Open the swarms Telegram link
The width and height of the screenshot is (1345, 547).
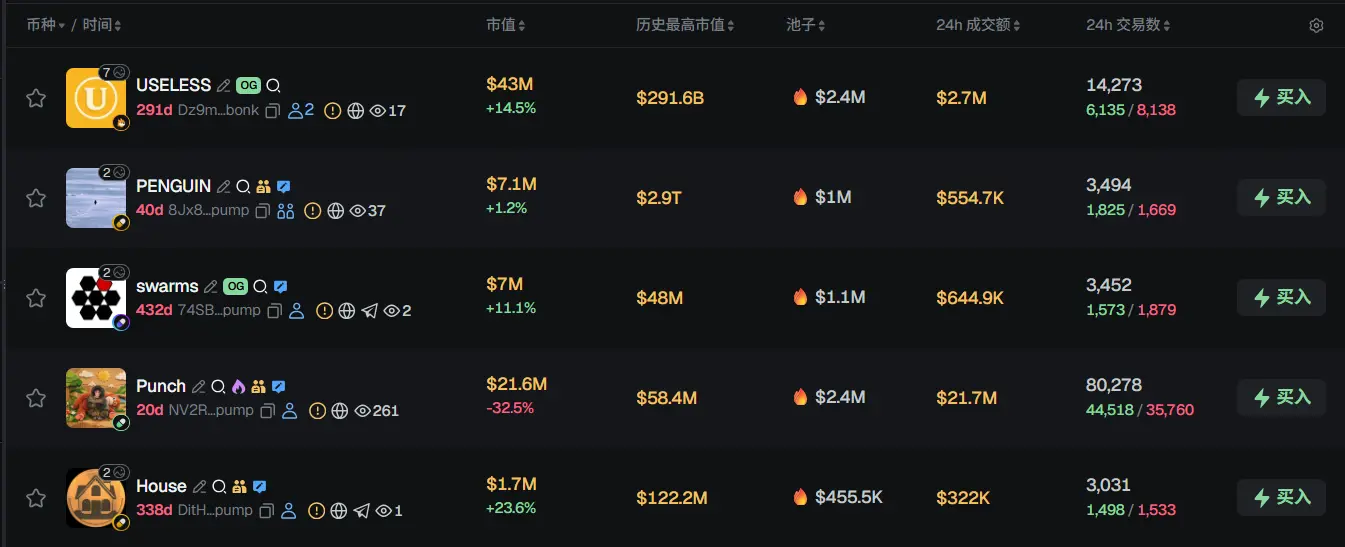coord(370,311)
